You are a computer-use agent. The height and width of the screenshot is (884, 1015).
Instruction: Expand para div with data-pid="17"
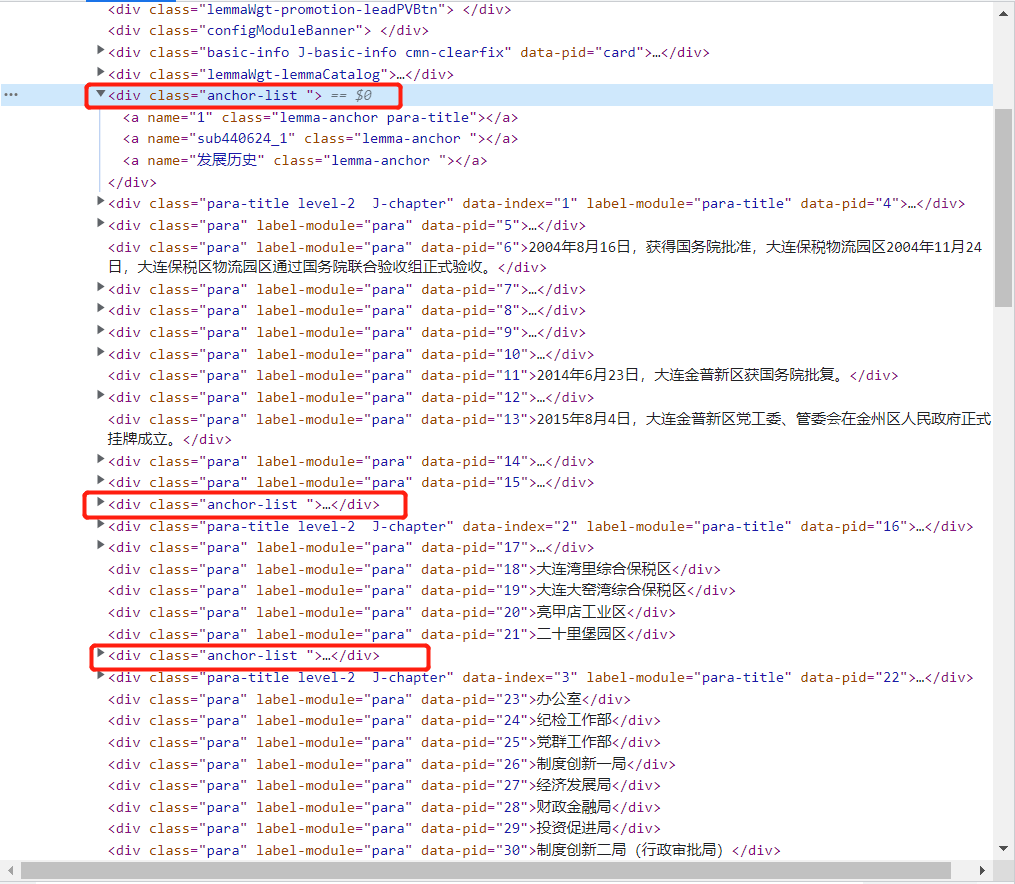click(100, 545)
